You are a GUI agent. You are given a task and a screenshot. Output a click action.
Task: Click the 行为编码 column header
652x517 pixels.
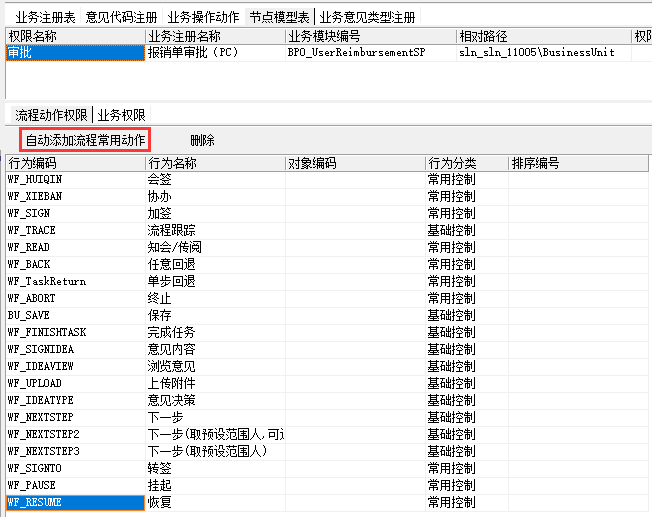75,163
